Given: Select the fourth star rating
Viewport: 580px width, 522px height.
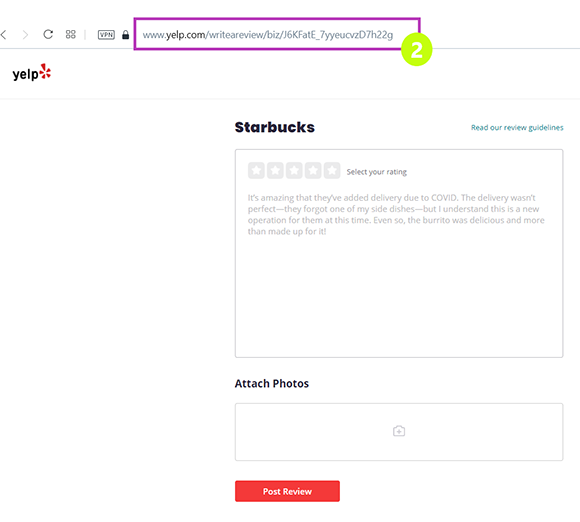Looking at the screenshot, I should pyautogui.click(x=313, y=171).
